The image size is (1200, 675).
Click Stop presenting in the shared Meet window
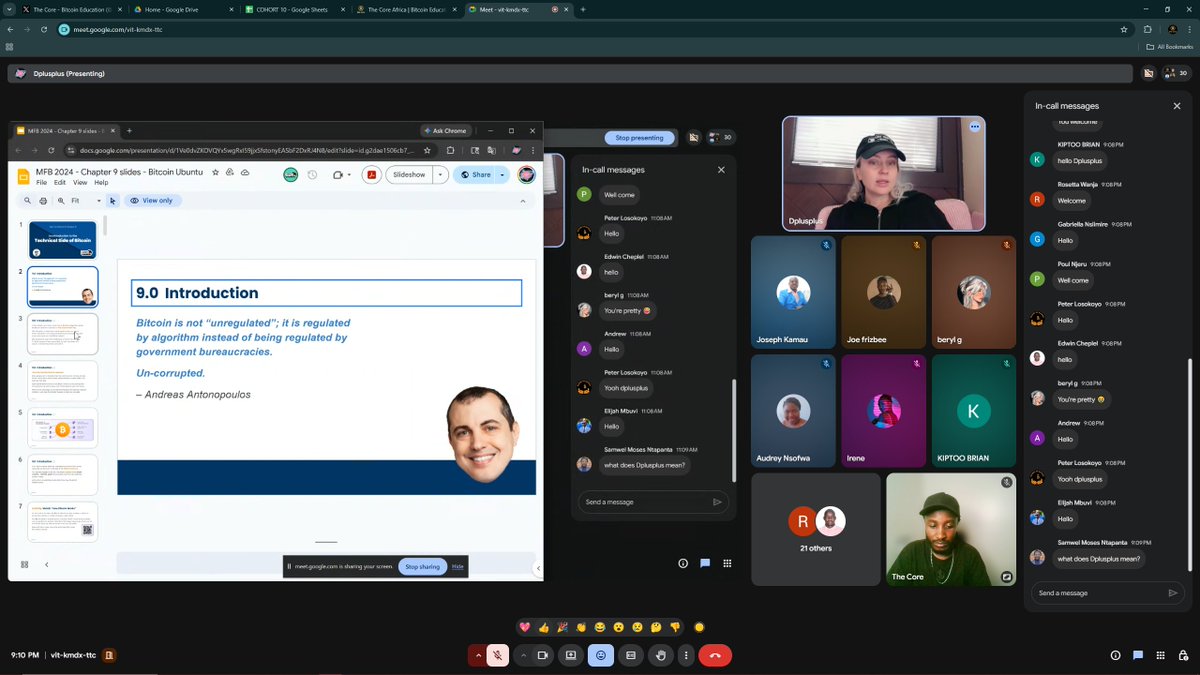coord(638,138)
